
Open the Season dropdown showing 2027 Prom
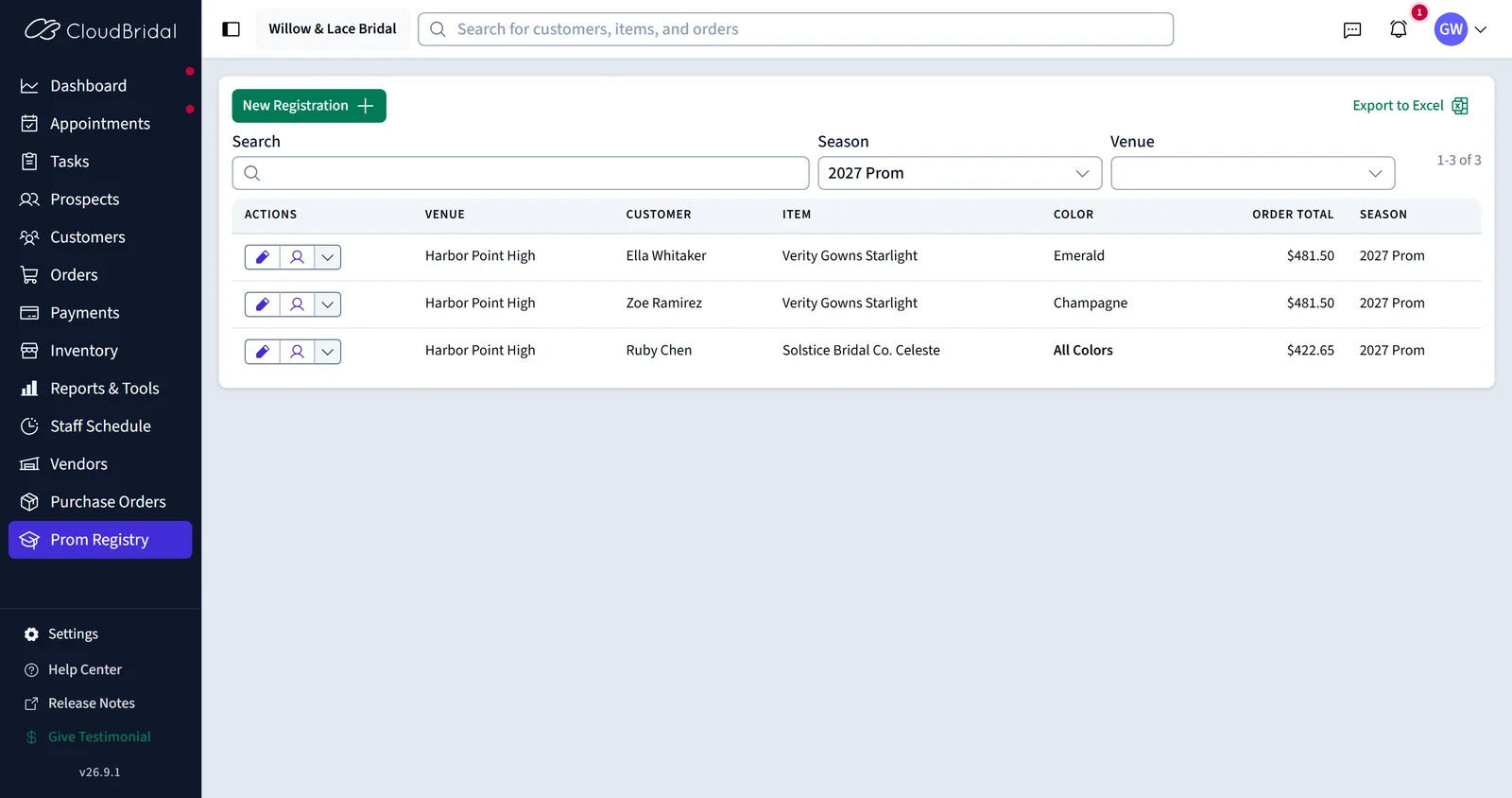click(959, 173)
